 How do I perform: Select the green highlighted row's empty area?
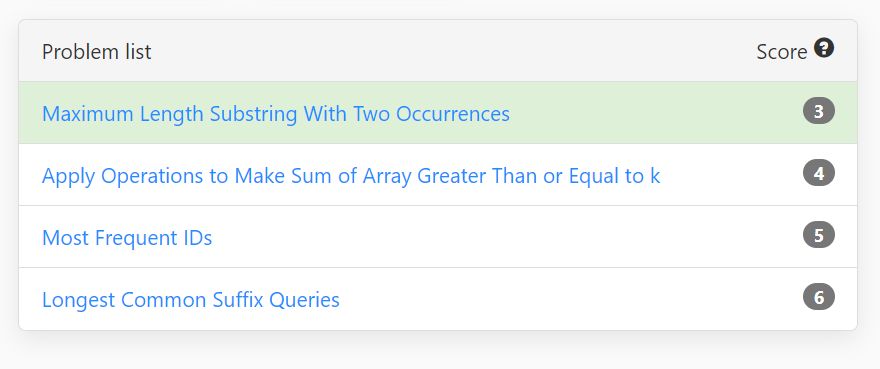click(x=657, y=113)
